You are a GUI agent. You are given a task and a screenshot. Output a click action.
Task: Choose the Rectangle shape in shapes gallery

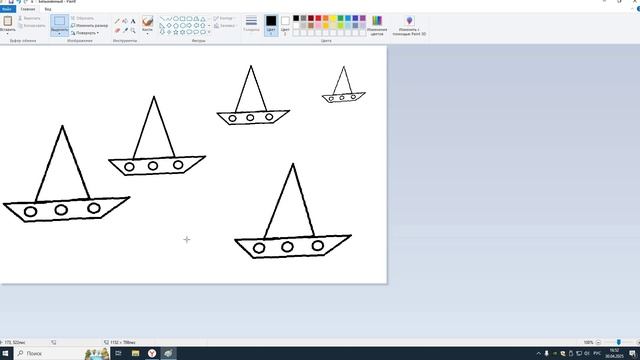[182, 19]
